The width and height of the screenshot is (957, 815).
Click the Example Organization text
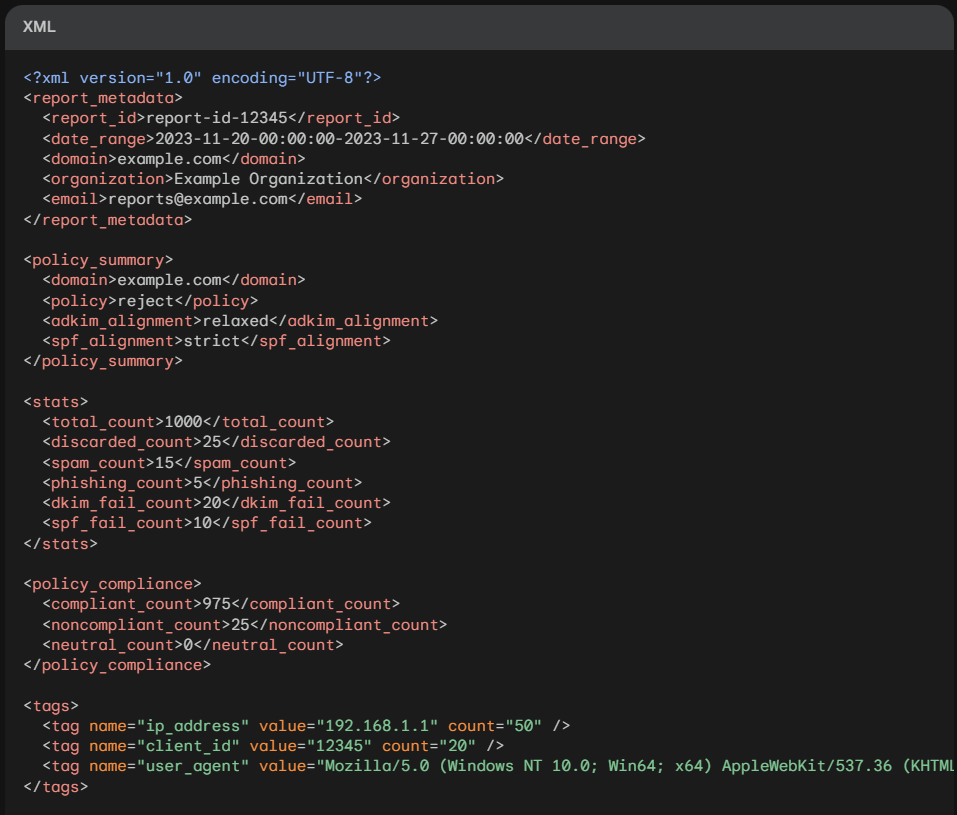click(x=269, y=179)
